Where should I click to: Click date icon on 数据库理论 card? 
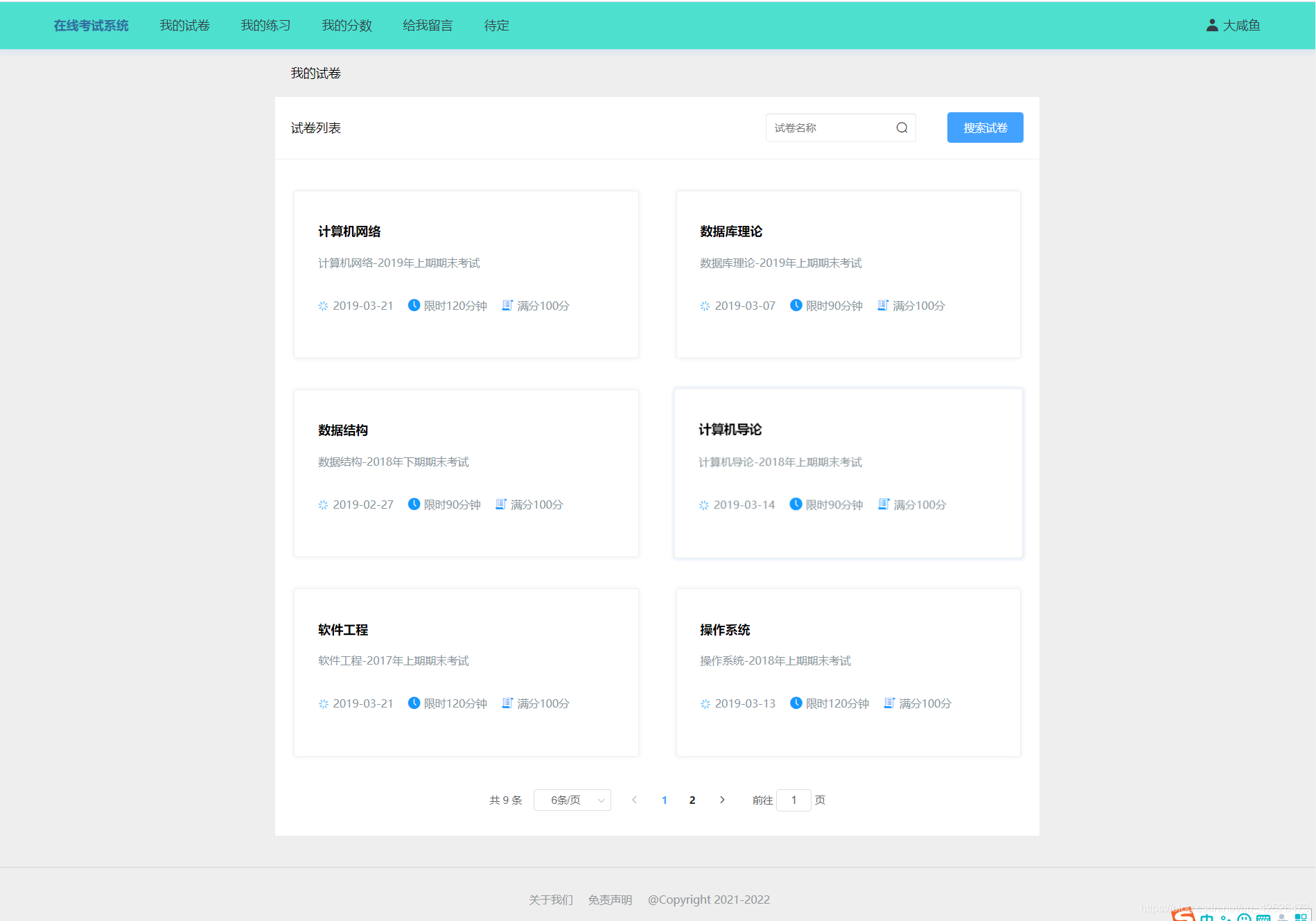coord(705,306)
